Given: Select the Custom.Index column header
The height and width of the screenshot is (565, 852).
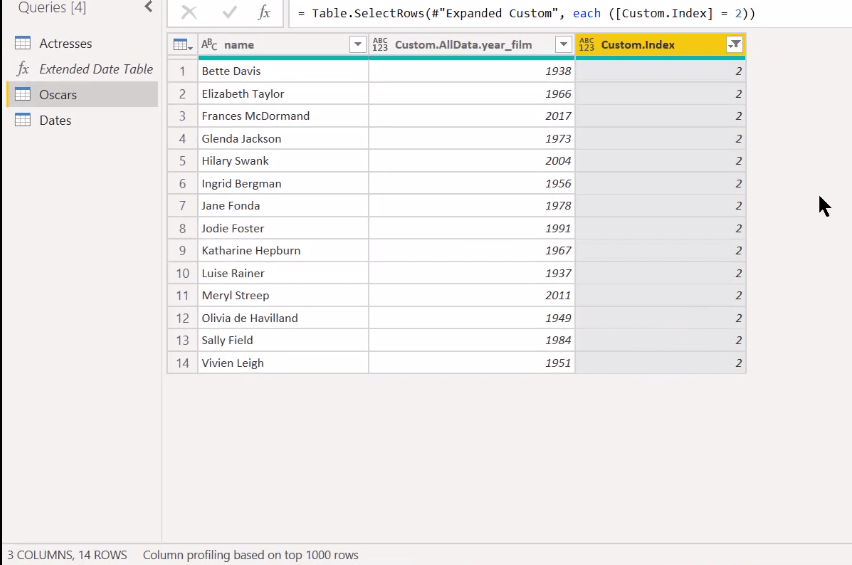Looking at the screenshot, I should click(x=660, y=45).
